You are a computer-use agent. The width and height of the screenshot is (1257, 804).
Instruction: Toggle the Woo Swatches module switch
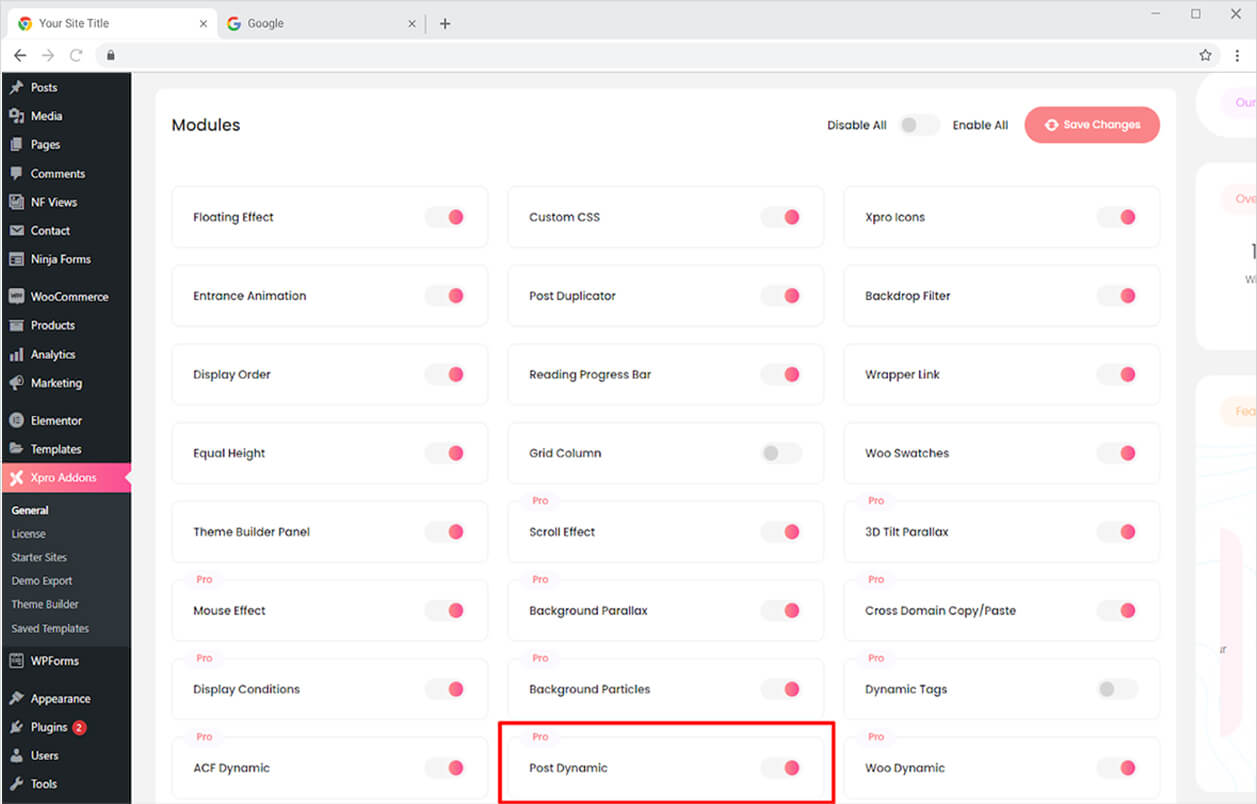tap(1117, 453)
